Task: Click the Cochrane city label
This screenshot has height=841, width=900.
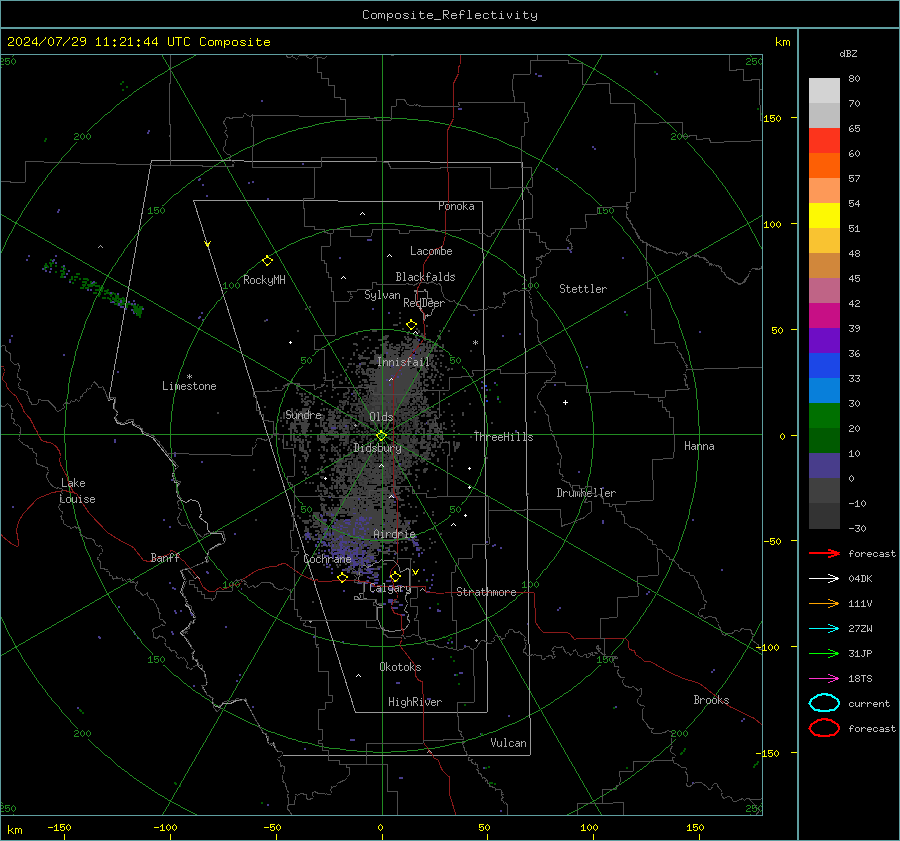Action: point(327,559)
